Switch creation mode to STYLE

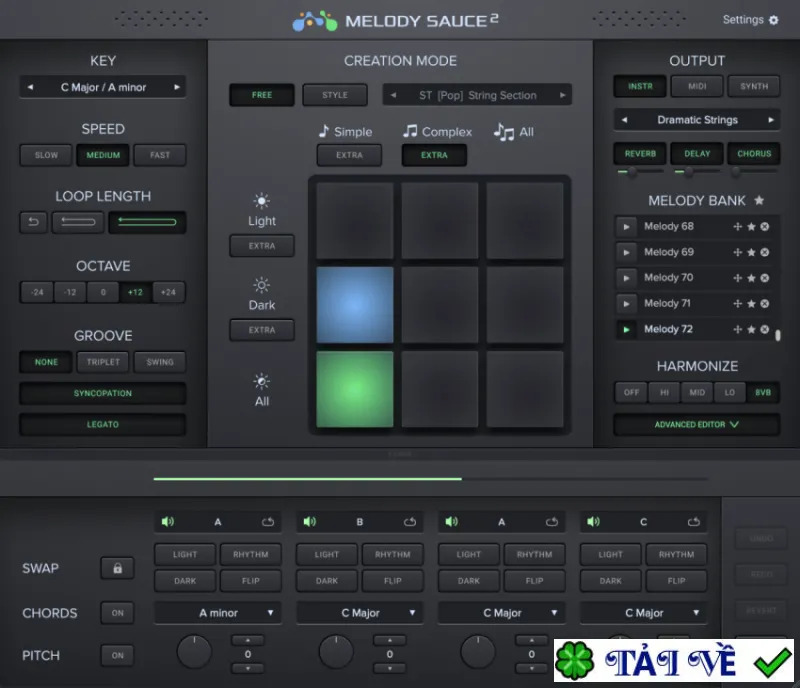[x=335, y=95]
